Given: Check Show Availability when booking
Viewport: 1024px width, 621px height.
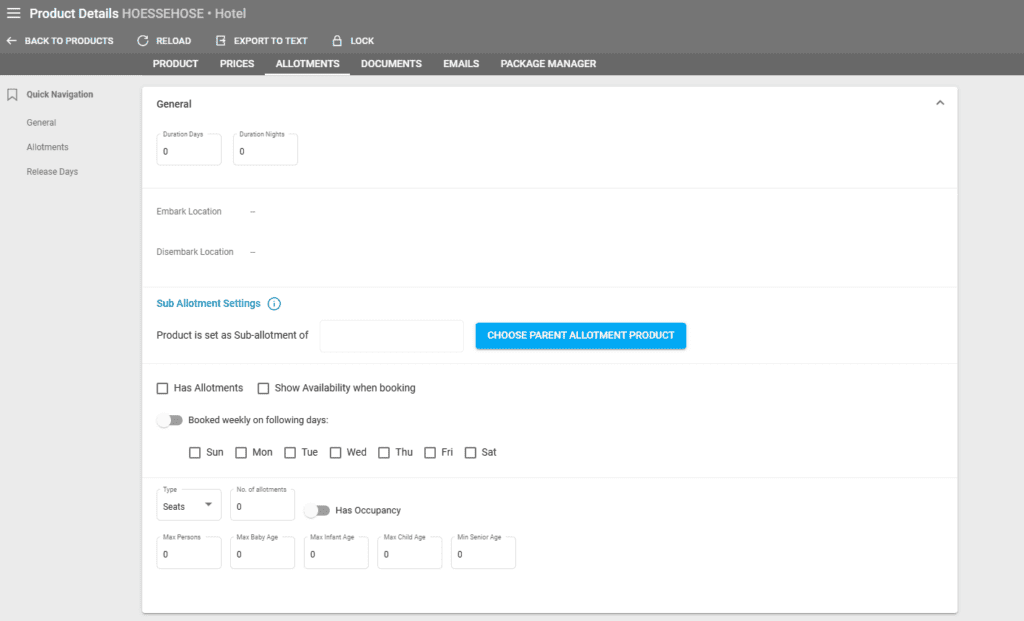Looking at the screenshot, I should pos(264,388).
